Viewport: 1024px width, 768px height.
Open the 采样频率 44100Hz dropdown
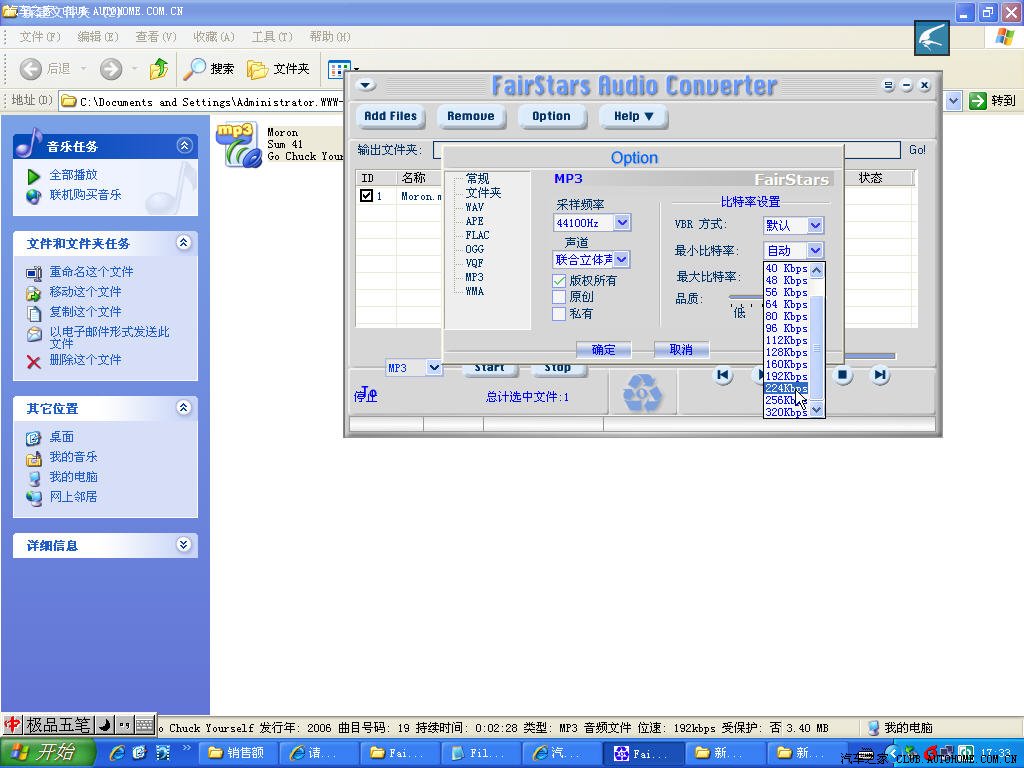(622, 223)
